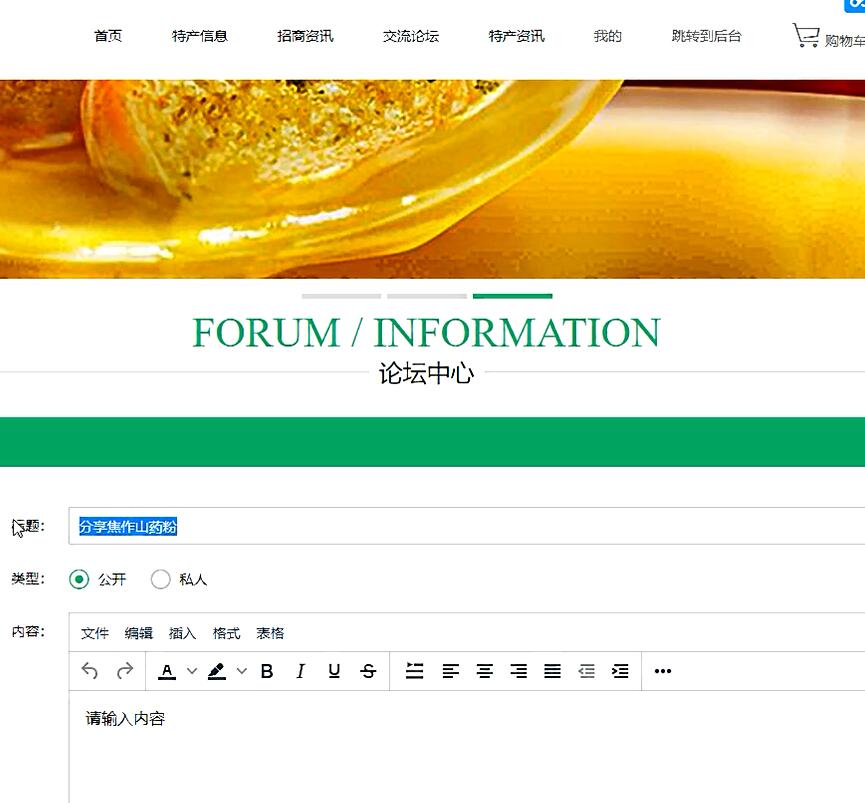Navigate to 交流论坛 in the navigation bar
Viewport: 865px width, 803px height.
[x=410, y=33]
